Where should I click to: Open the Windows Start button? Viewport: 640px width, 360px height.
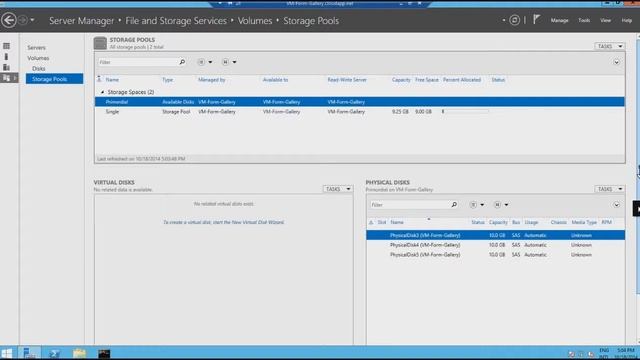(x=7, y=353)
